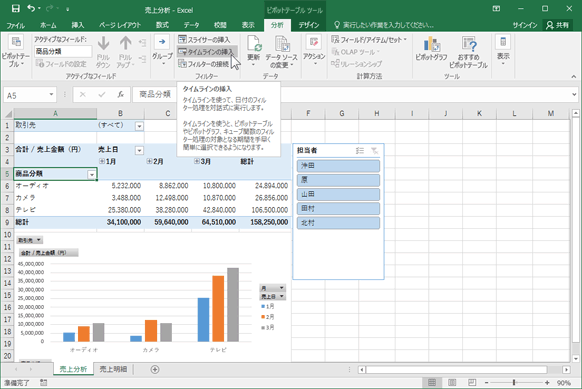
Task: Toggle slicer item 北村
Action: 338,223
